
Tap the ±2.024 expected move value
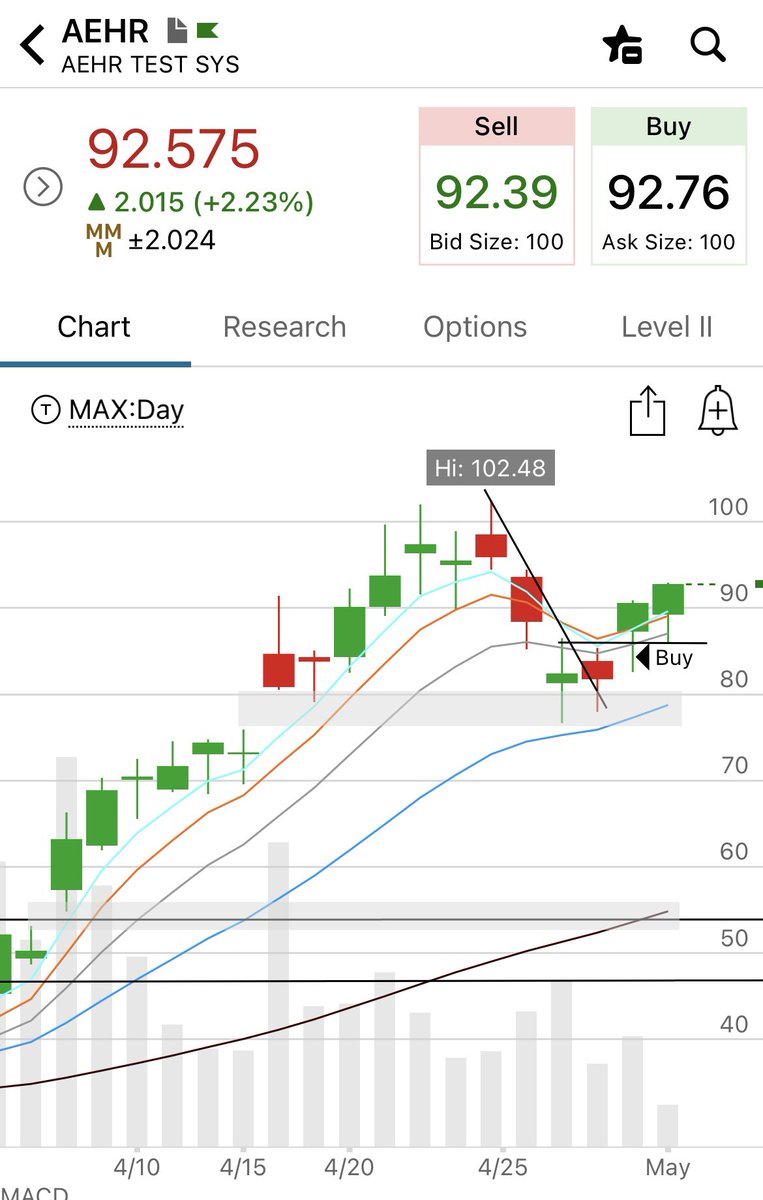(172, 241)
